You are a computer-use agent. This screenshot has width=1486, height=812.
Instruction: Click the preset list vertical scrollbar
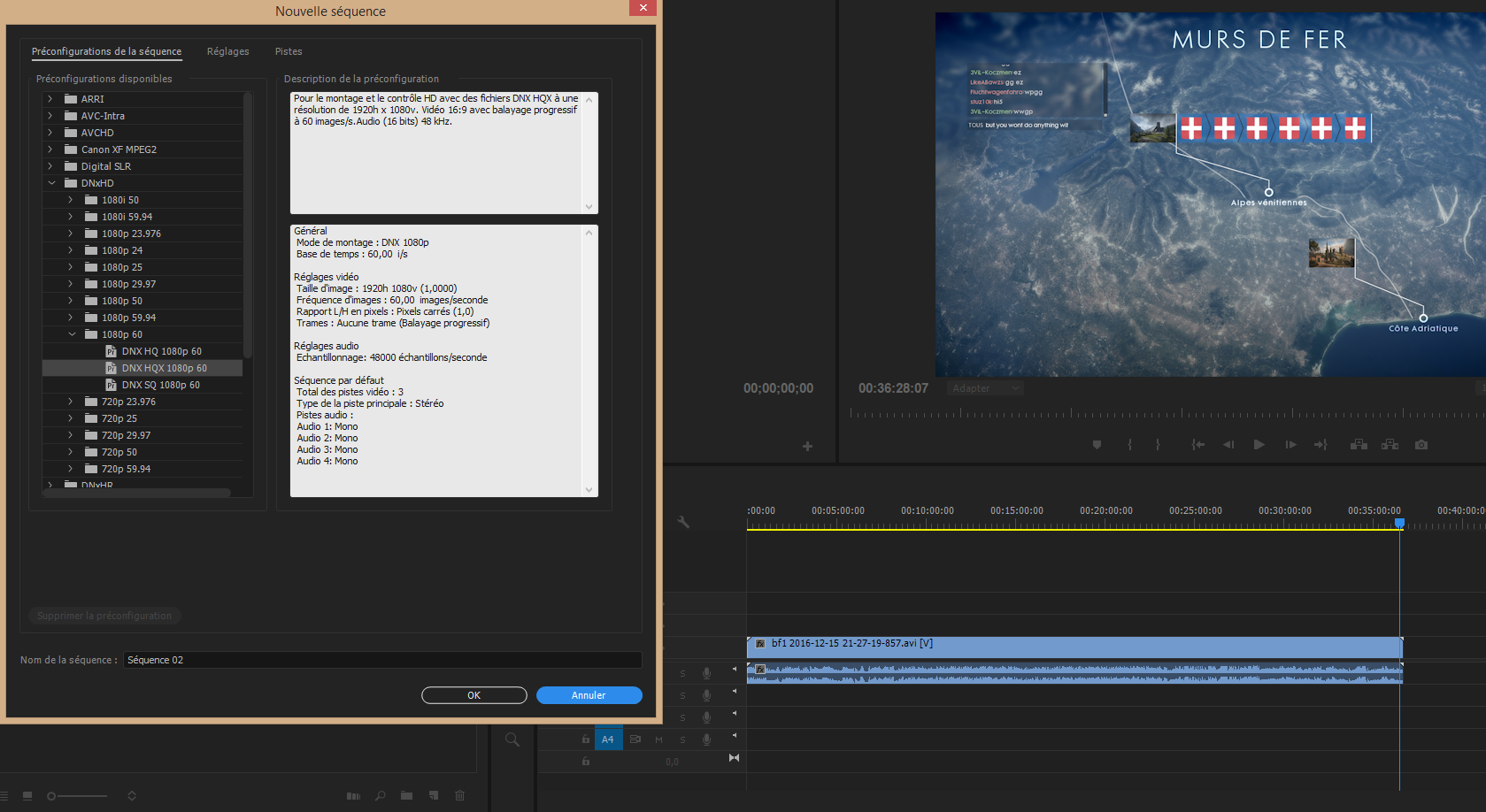click(x=248, y=226)
